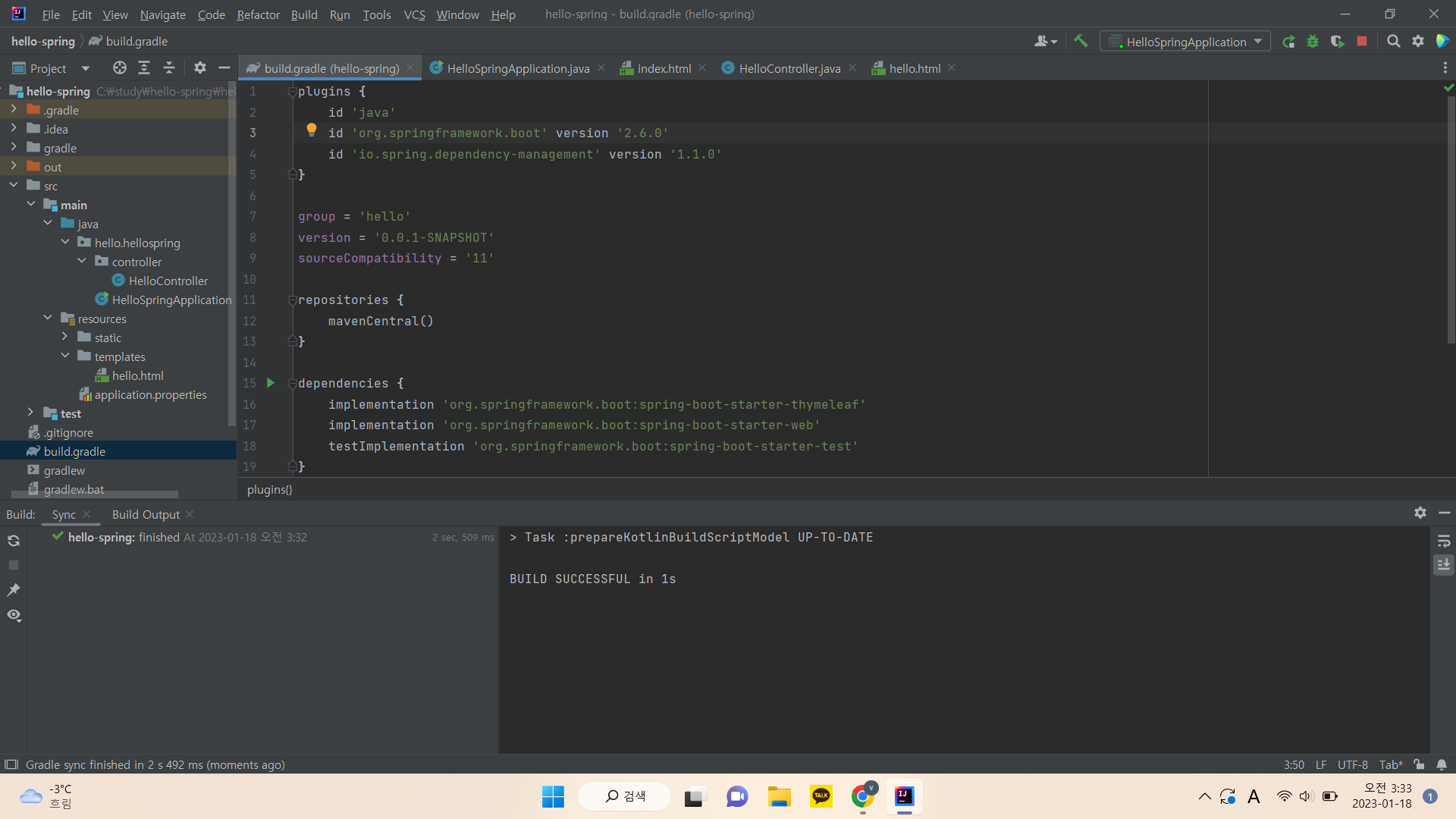Open editor tabs more-options menu

(1445, 68)
